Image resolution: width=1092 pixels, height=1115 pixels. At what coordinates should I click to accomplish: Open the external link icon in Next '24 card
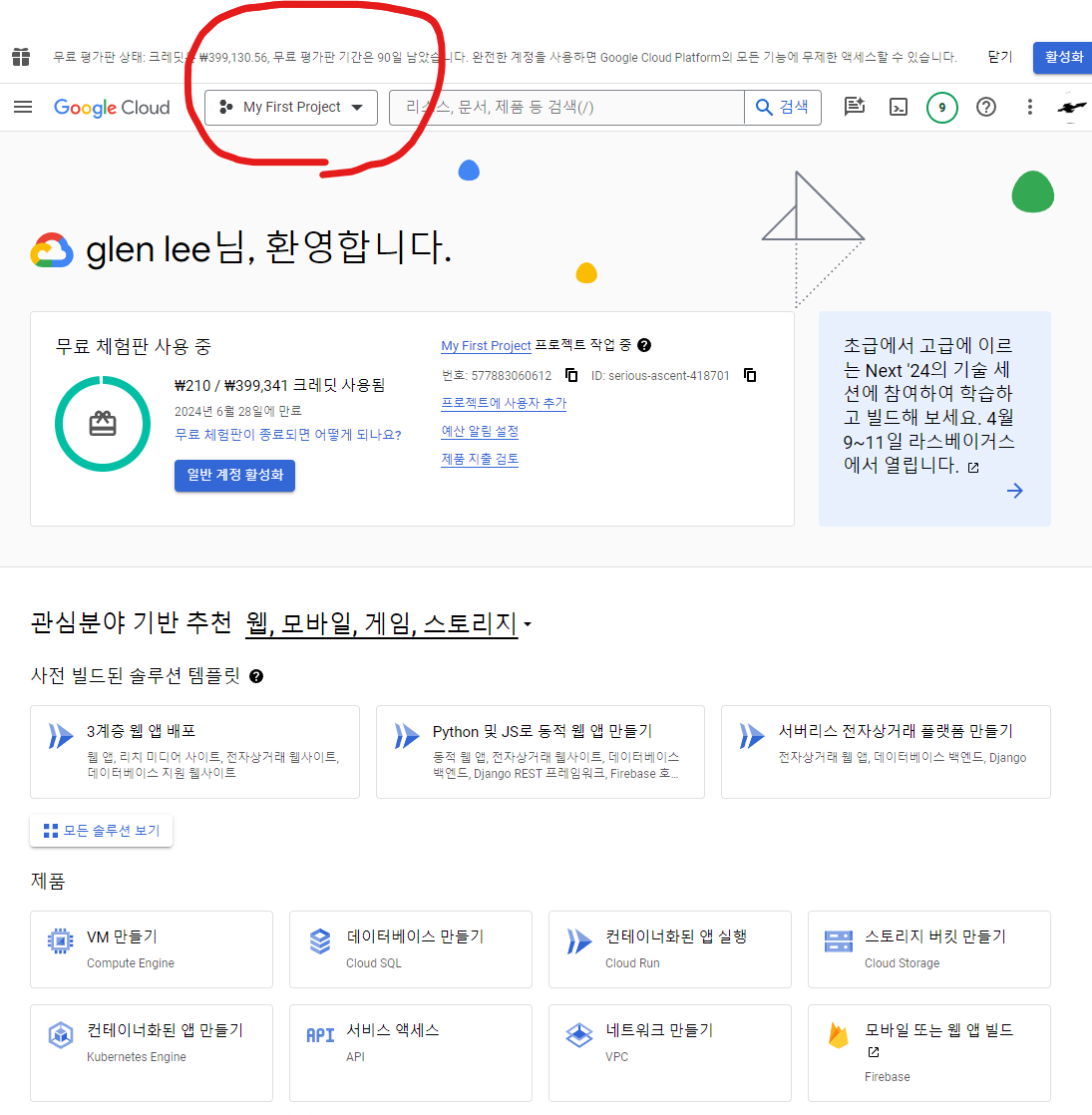point(973,467)
